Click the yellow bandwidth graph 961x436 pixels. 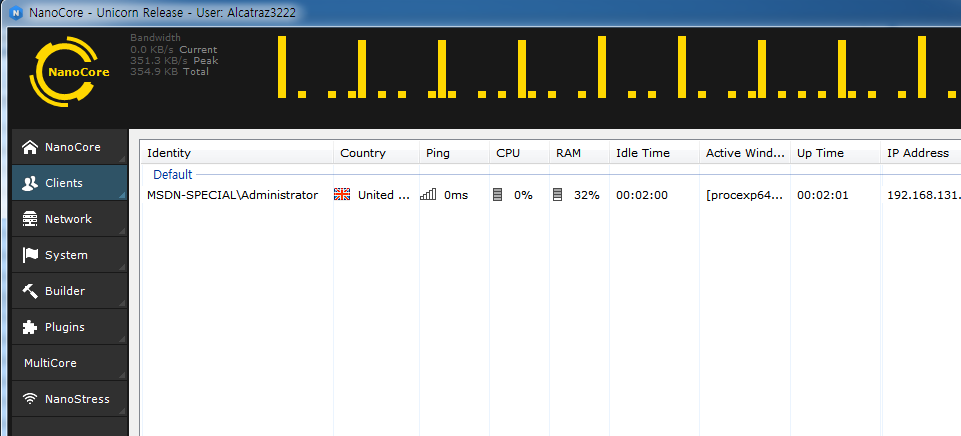[x=618, y=67]
